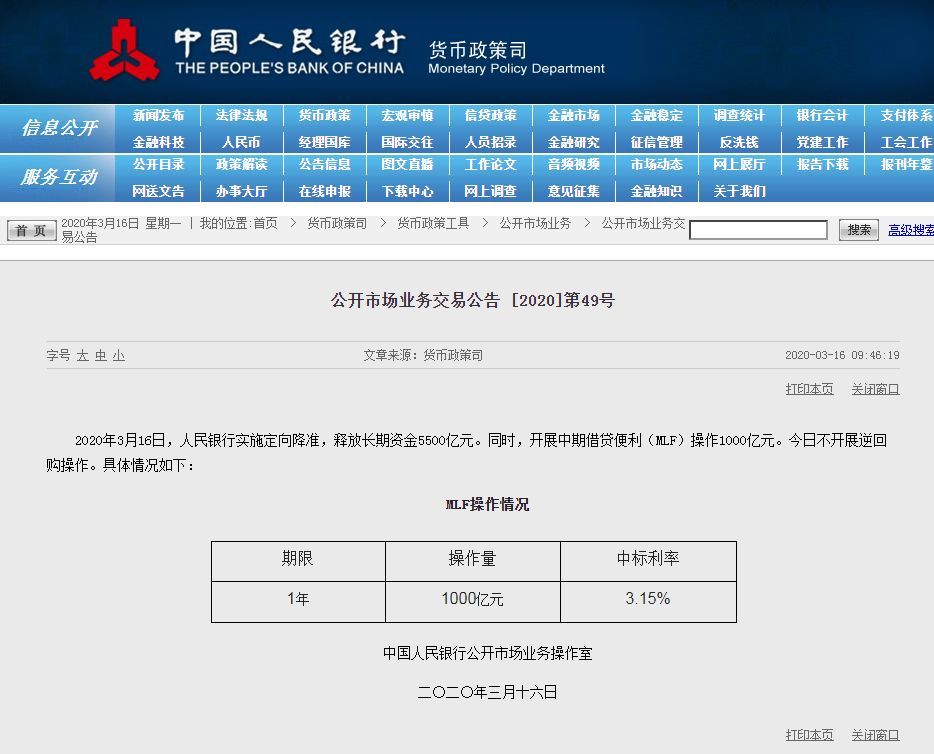Select the 3.15% rate cell
This screenshot has width=934, height=754.
pyautogui.click(x=648, y=602)
